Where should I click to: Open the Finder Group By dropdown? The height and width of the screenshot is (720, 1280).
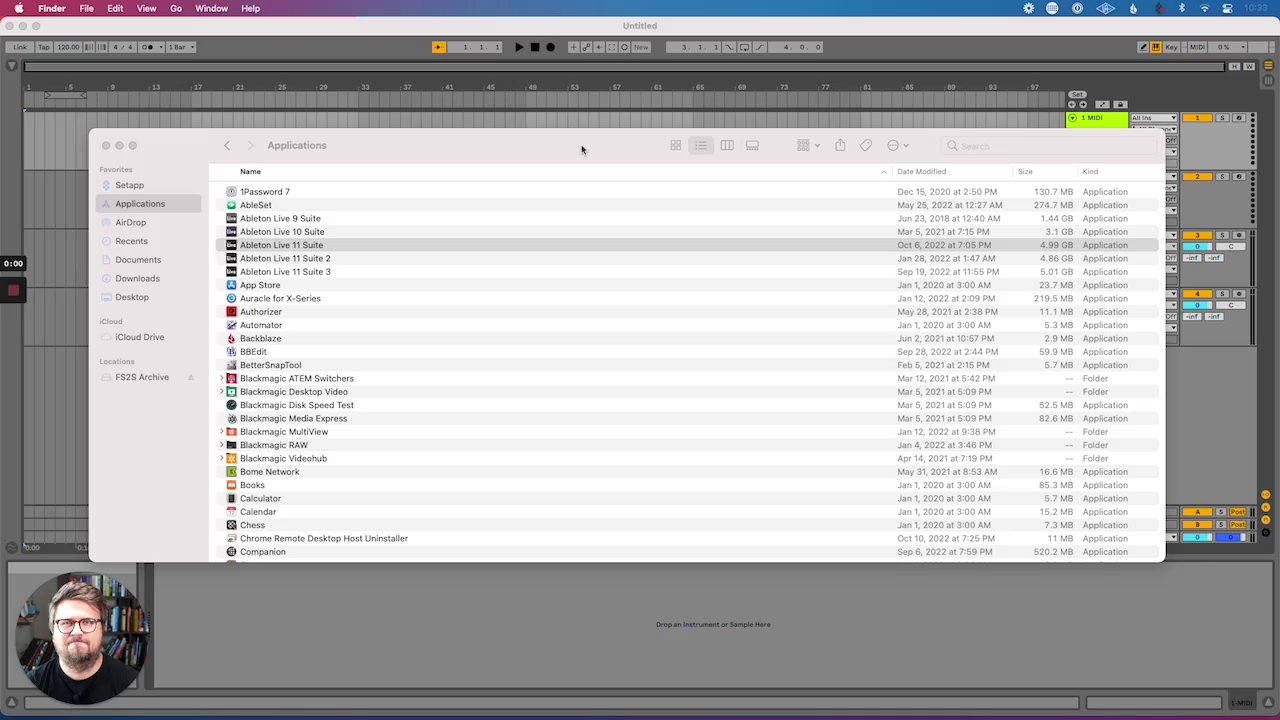click(808, 146)
